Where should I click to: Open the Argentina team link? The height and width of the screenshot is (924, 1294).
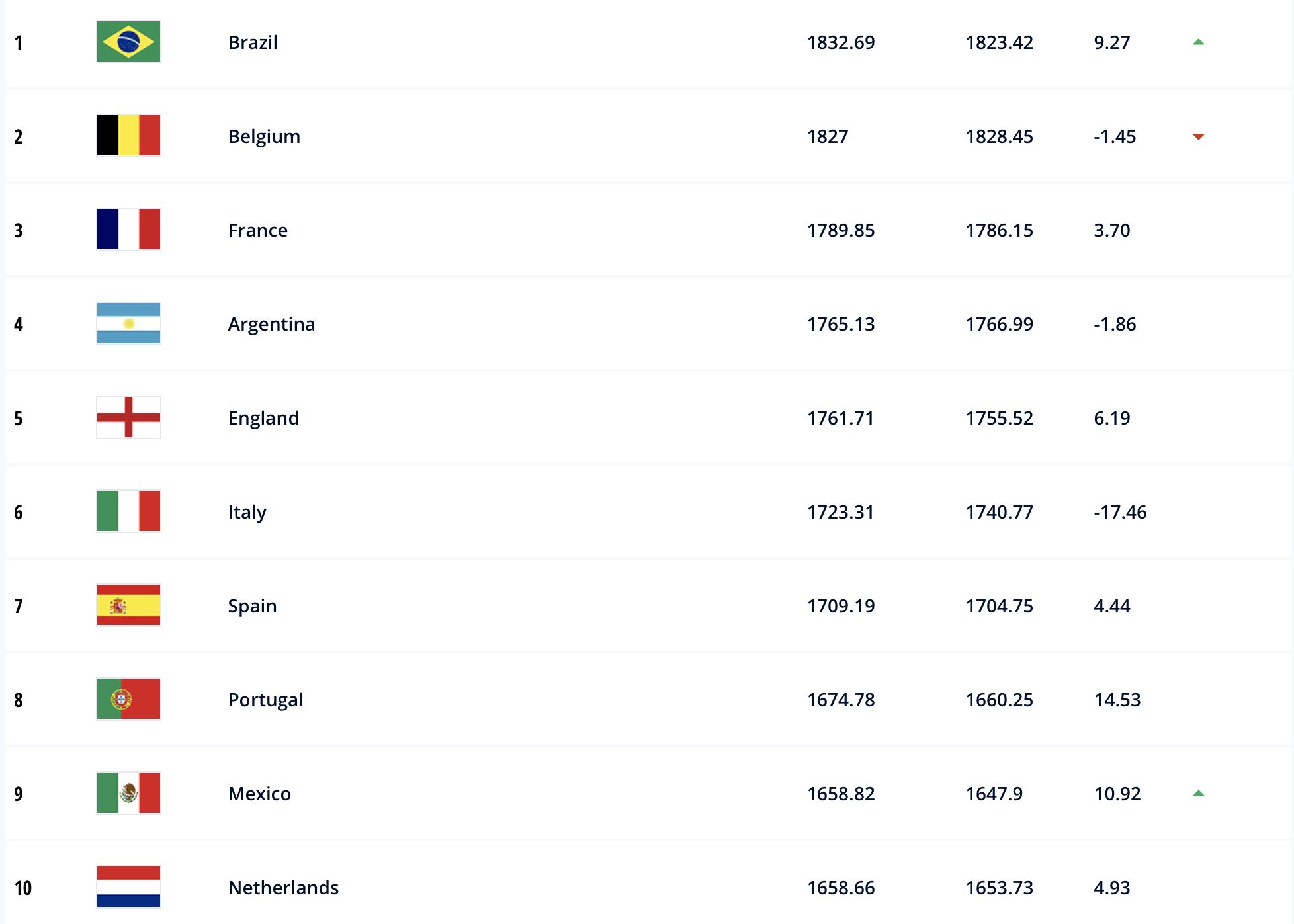pos(271,324)
